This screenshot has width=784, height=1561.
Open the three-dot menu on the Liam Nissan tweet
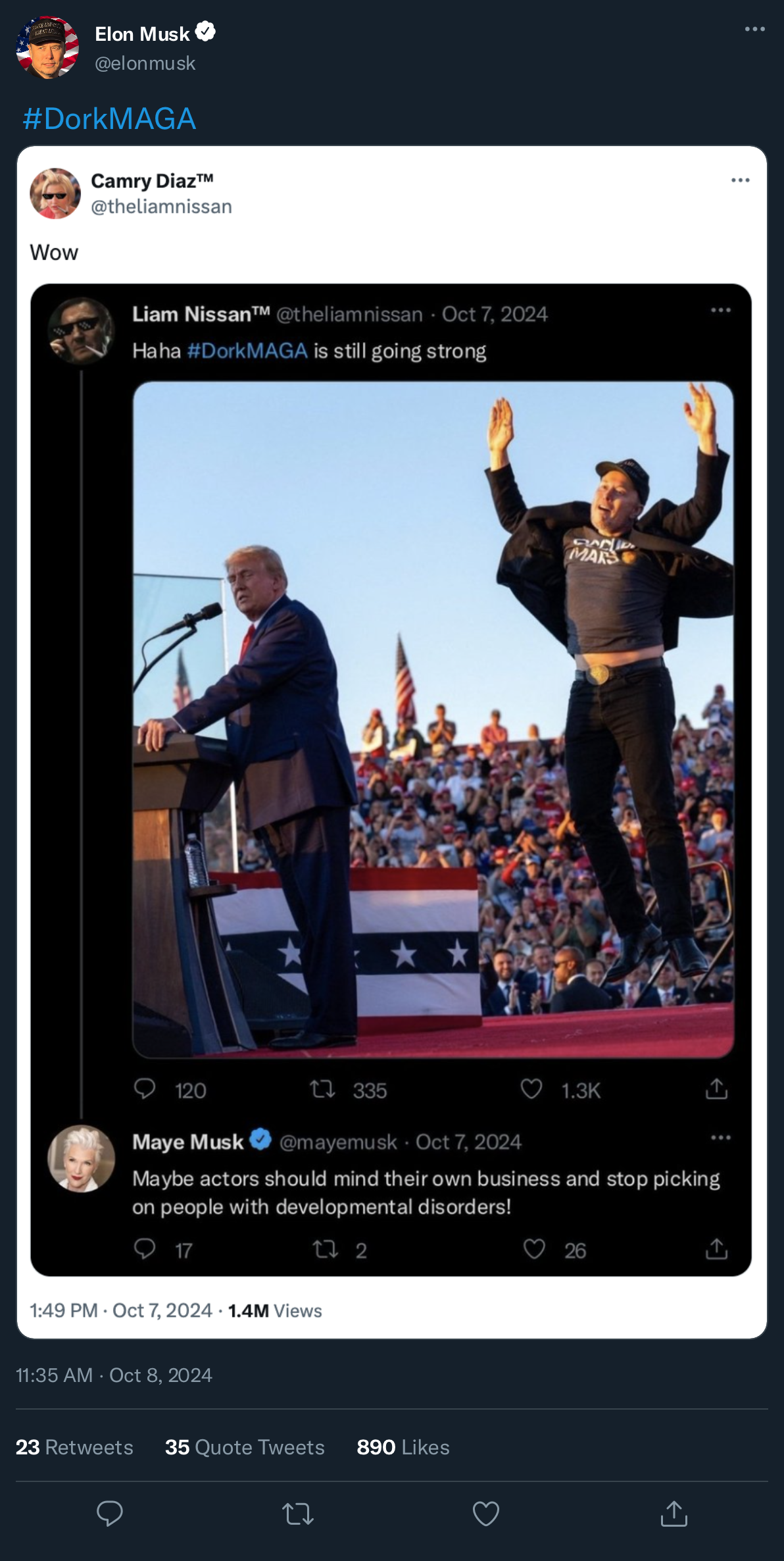[721, 310]
